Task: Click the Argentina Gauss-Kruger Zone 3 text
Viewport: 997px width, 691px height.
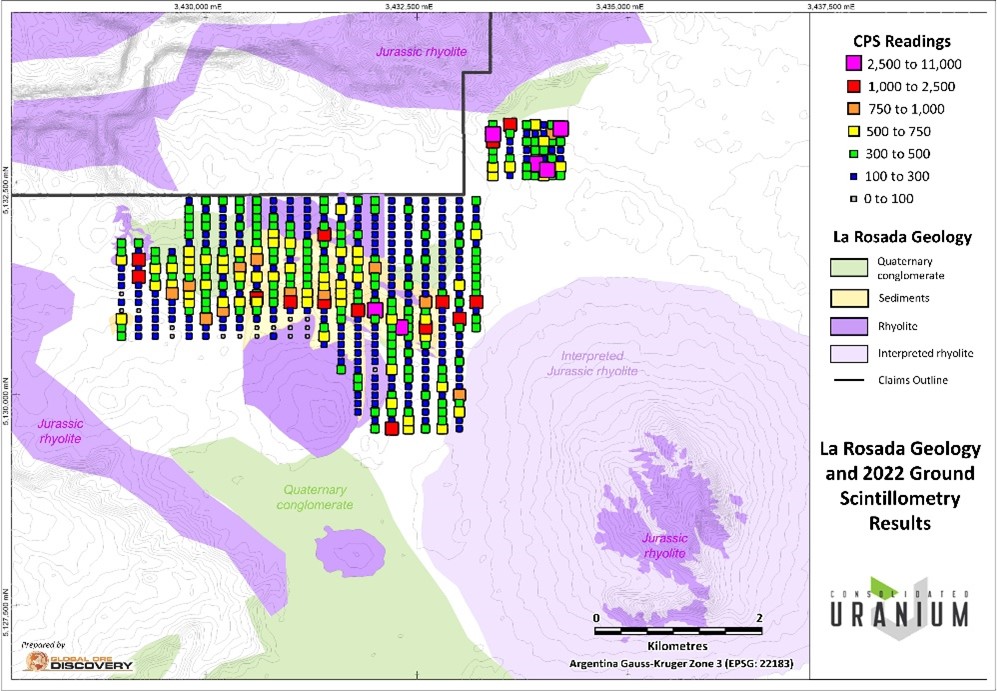Action: tap(681, 664)
